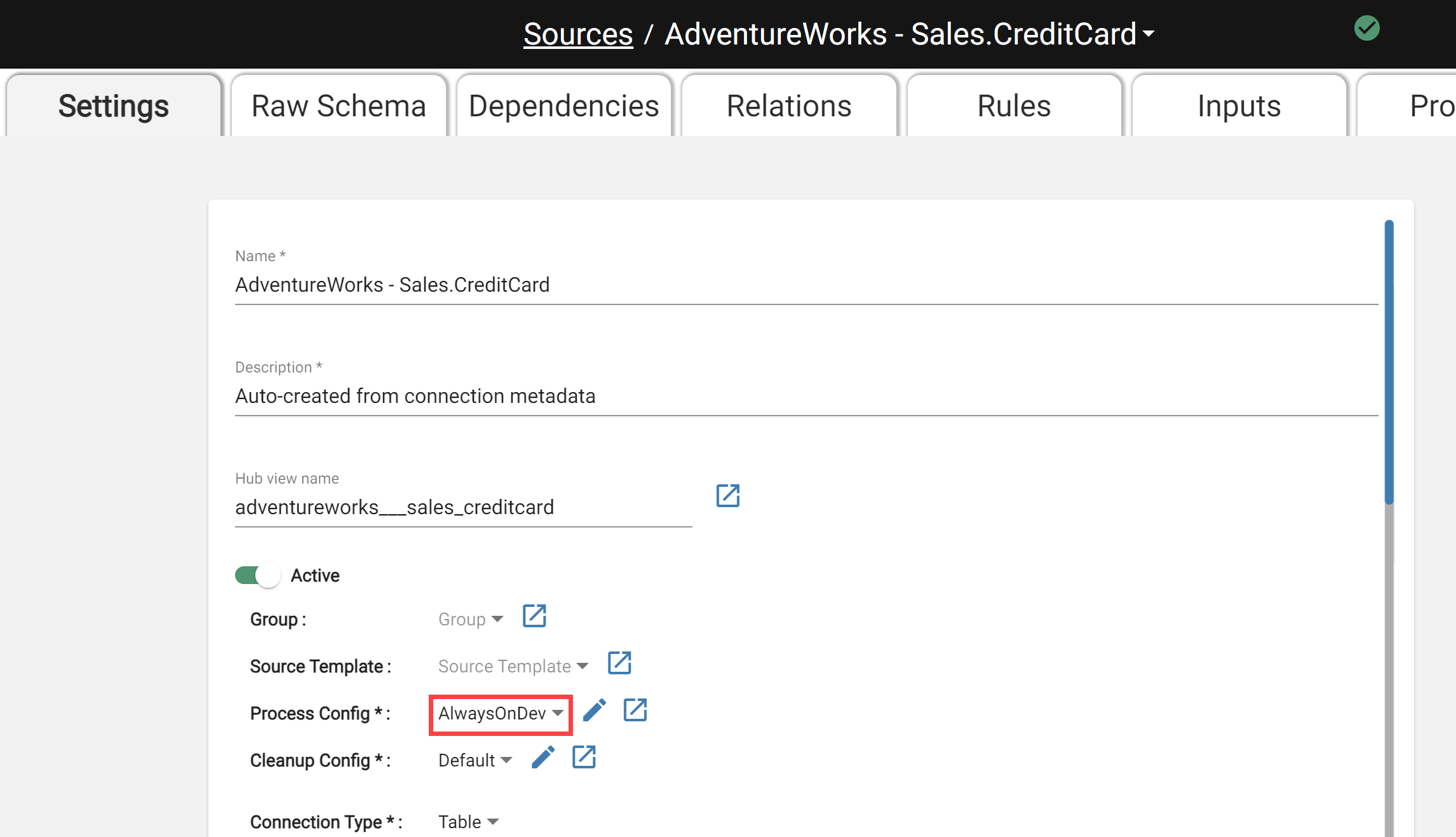
Task: Click the Name input field
Action: point(806,285)
